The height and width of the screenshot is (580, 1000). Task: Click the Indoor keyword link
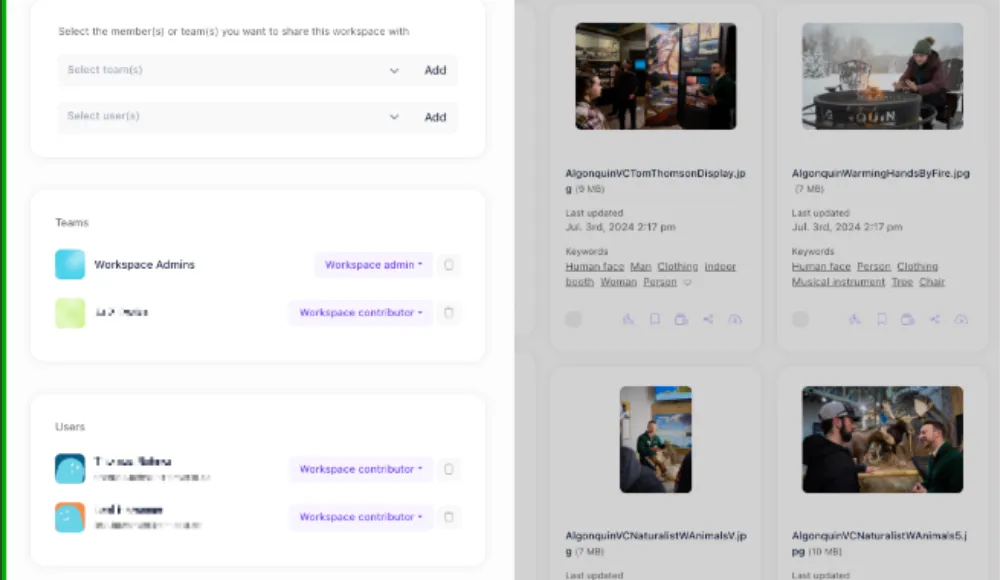tap(720, 266)
